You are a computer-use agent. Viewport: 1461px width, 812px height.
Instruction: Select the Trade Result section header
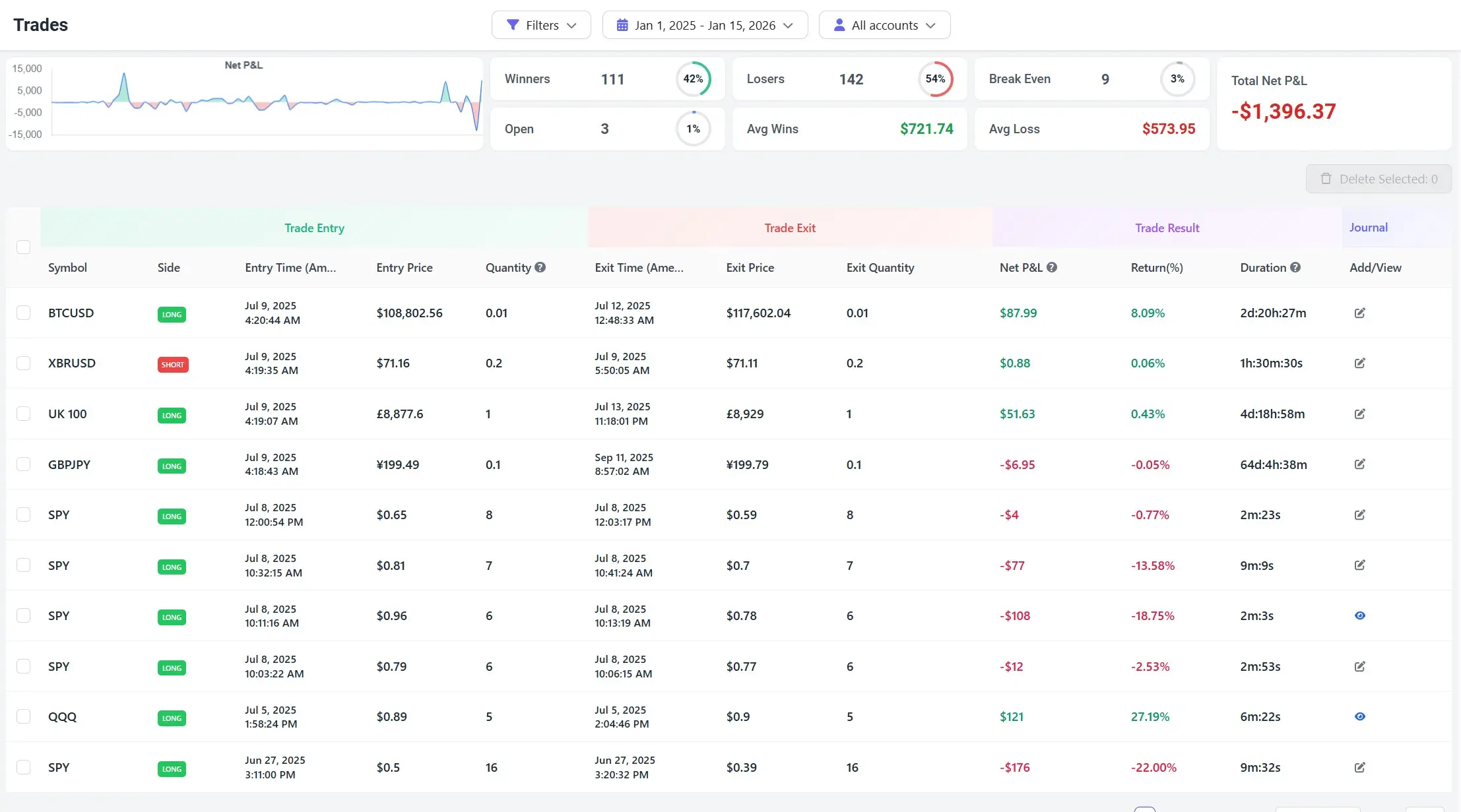point(1167,228)
